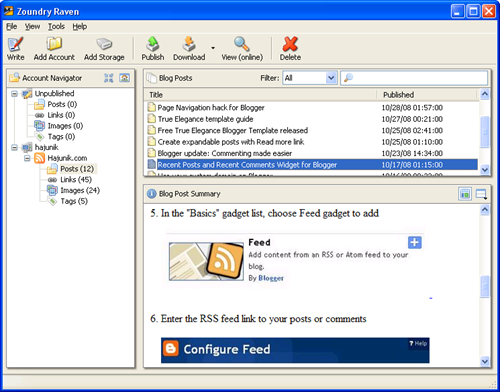Click the View (online) magnifier icon
The width and height of the screenshot is (500, 392).
[242, 44]
